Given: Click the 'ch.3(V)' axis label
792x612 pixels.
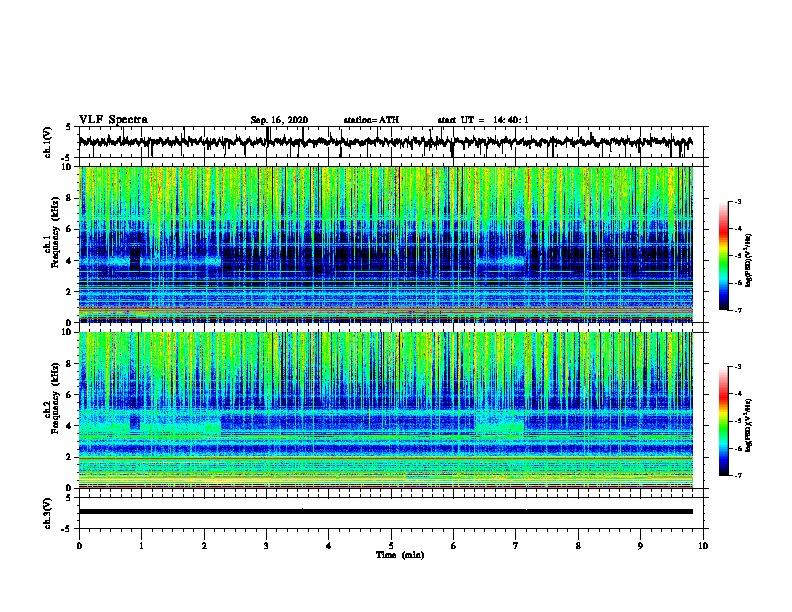Looking at the screenshot, I should (x=48, y=513).
